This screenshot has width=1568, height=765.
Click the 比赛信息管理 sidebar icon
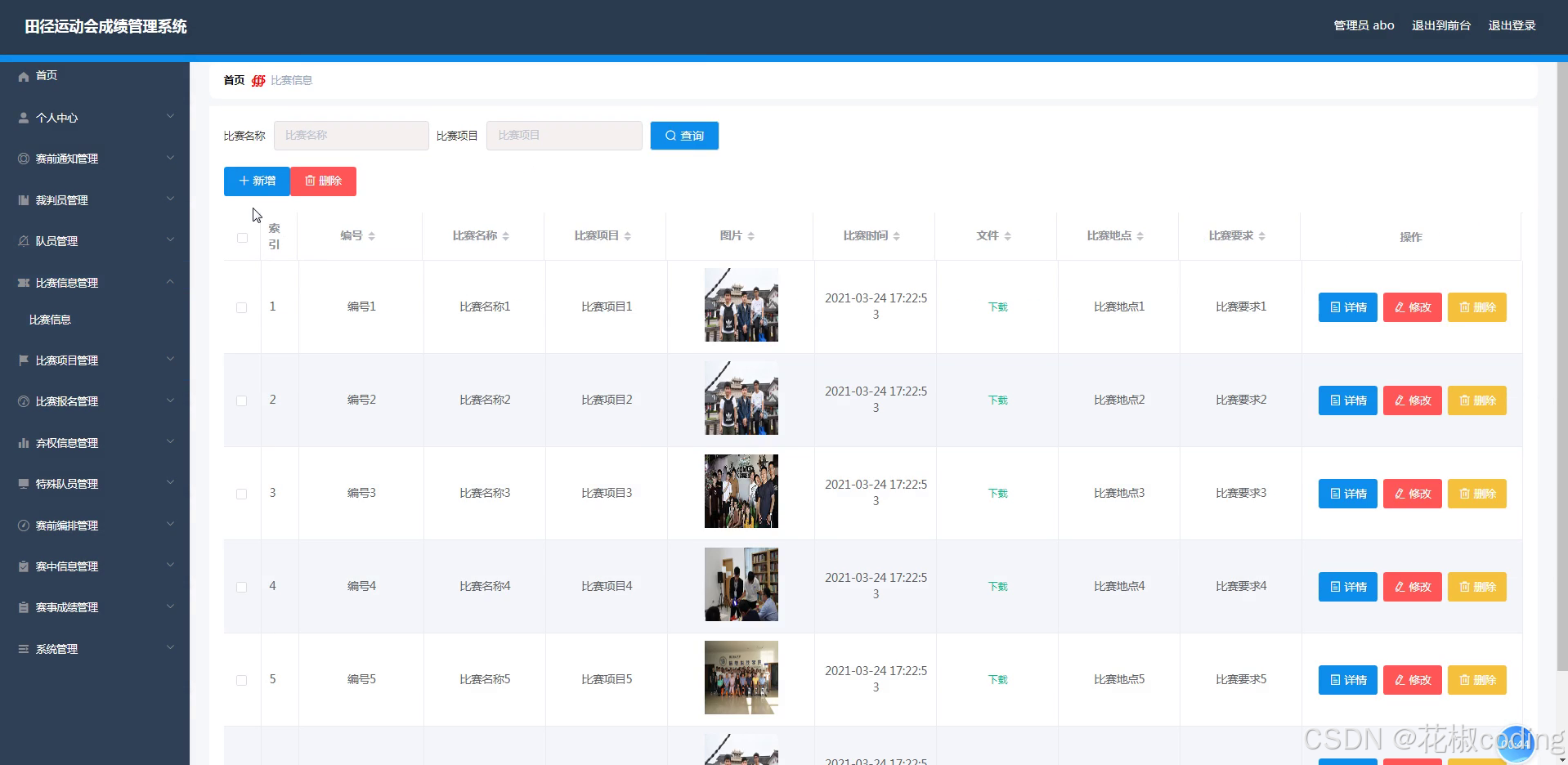(24, 283)
